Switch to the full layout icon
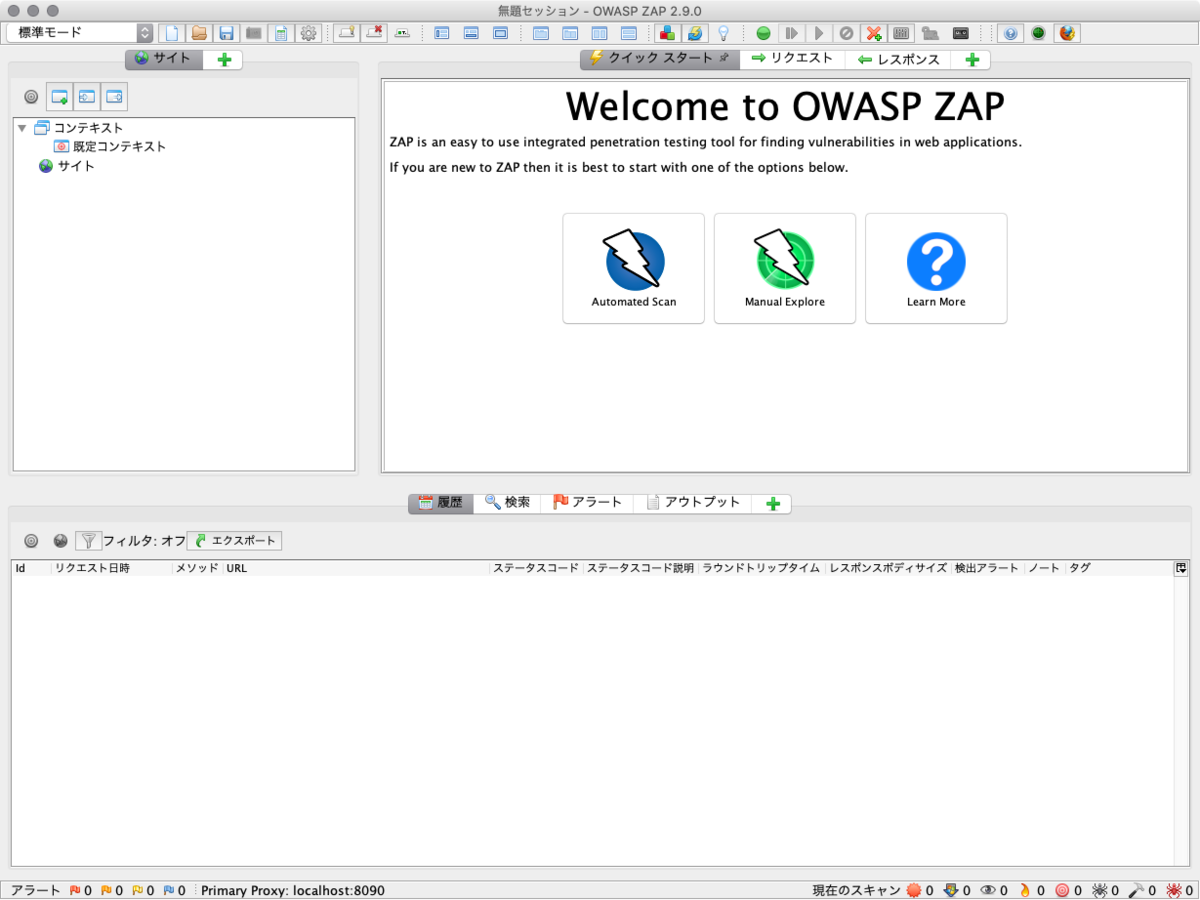 click(500, 33)
